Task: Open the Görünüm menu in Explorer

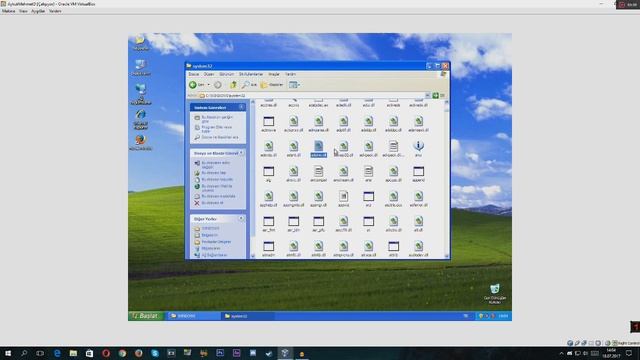Action: pyautogui.click(x=227, y=74)
